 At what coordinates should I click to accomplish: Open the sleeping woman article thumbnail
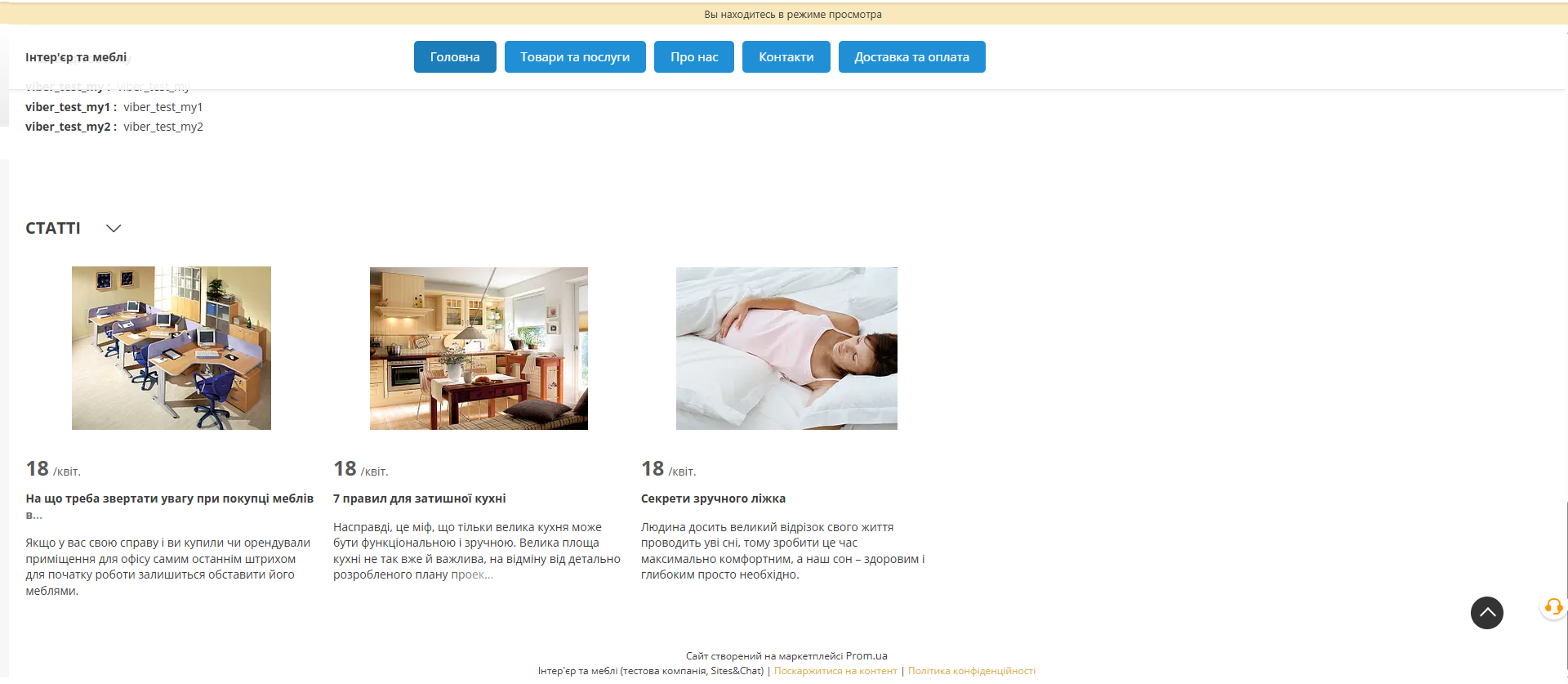pyautogui.click(x=786, y=348)
